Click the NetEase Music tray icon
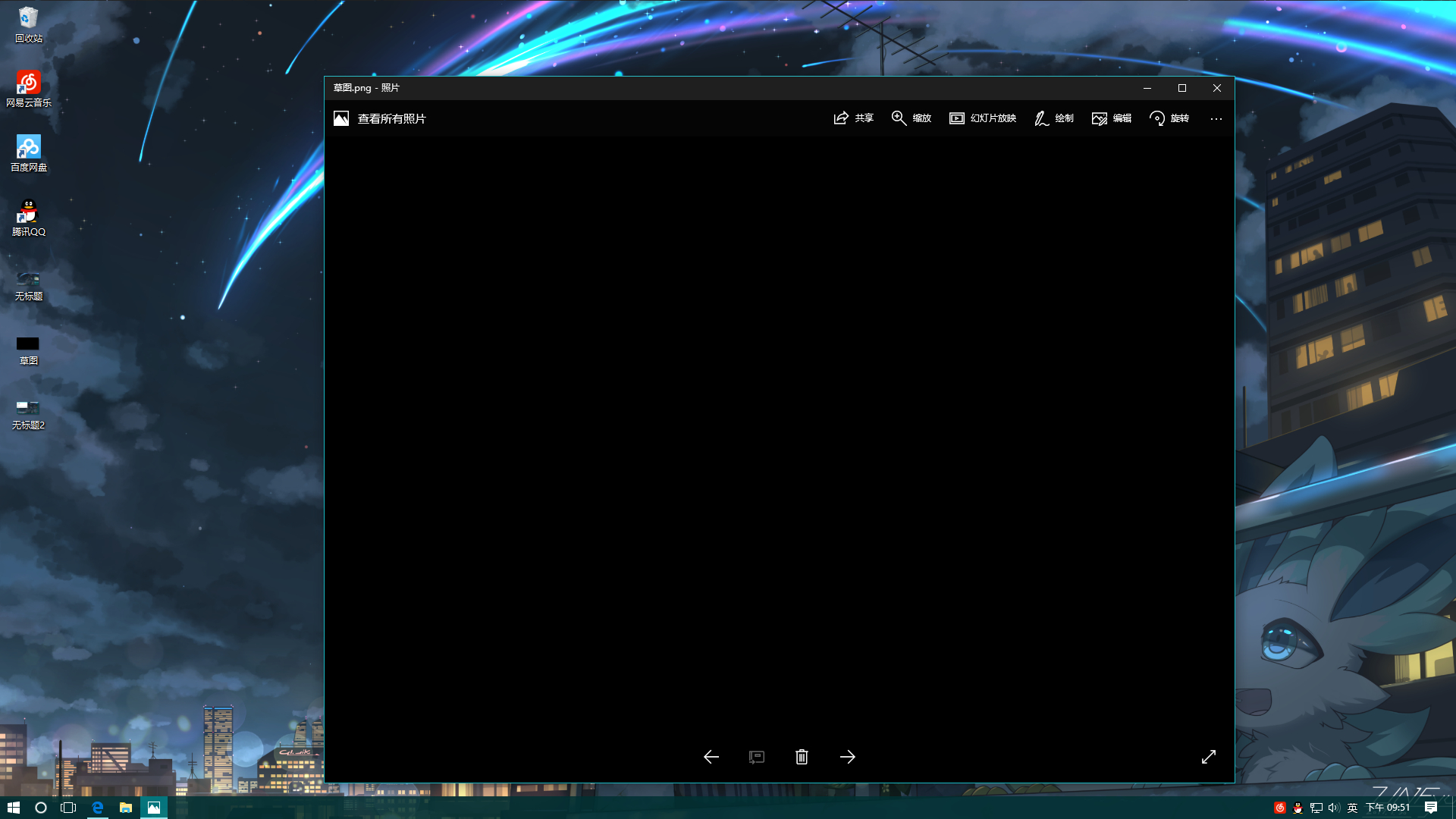Image resolution: width=1456 pixels, height=819 pixels. coord(1280,808)
